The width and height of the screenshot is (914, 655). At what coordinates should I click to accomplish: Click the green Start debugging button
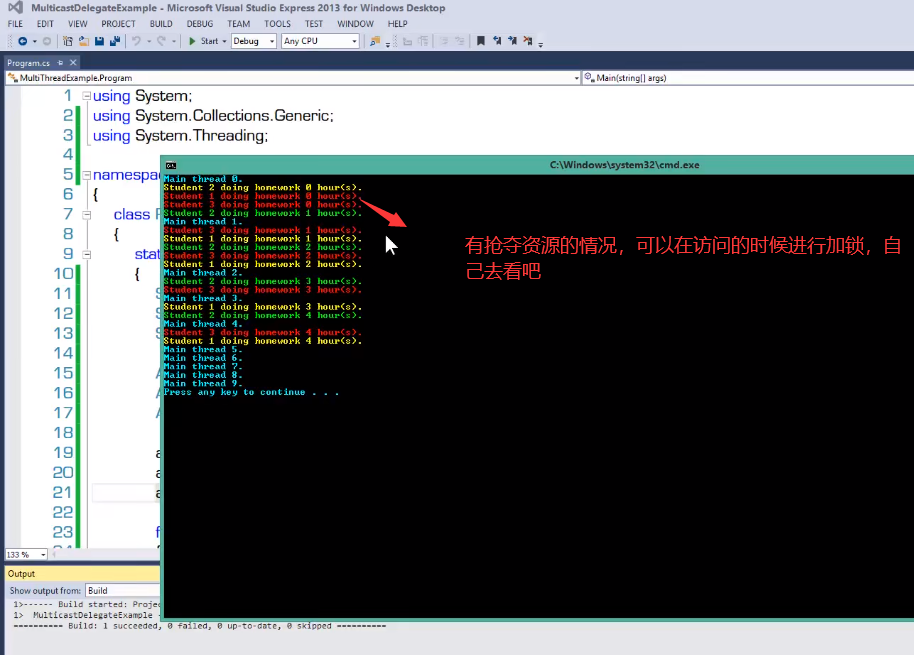click(203, 41)
